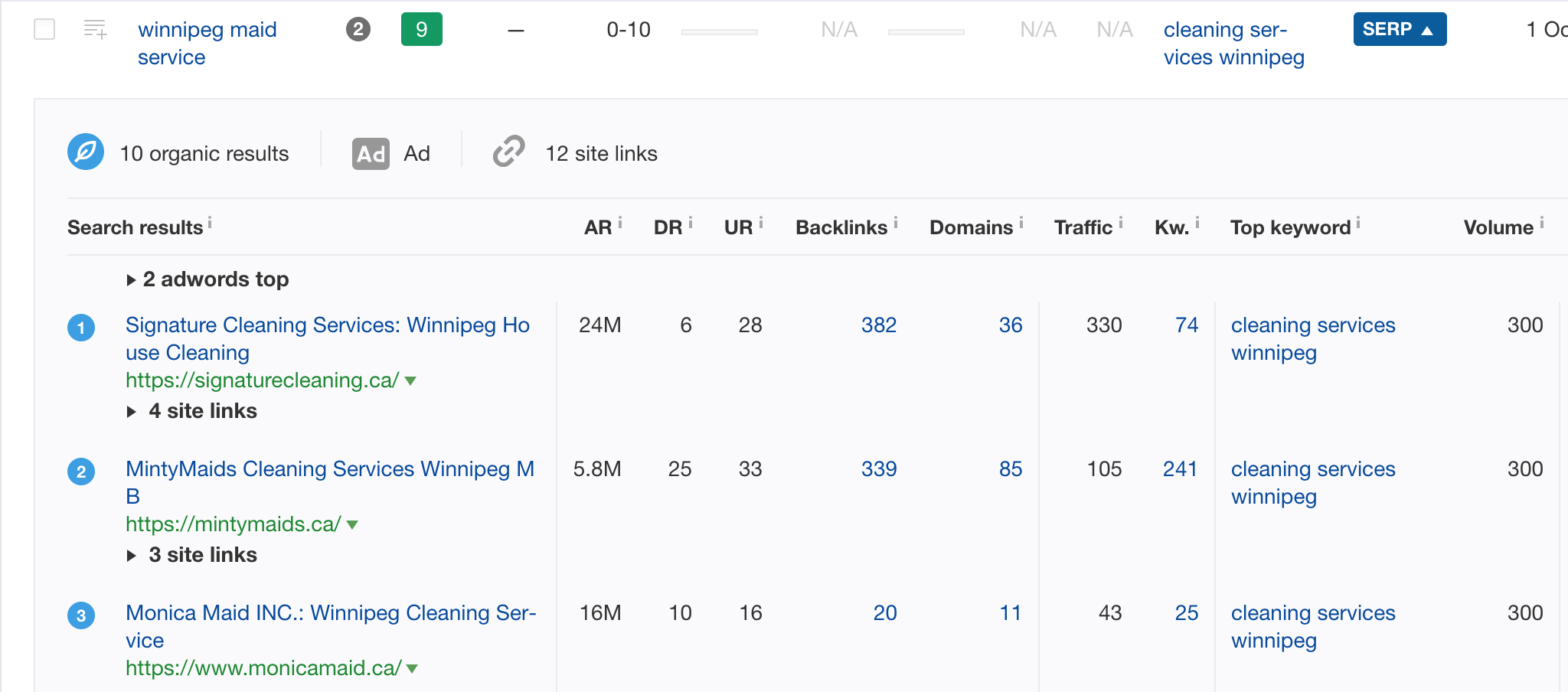Click the Traffic column info icon
Viewport: 1568px width, 692px height.
(1121, 224)
